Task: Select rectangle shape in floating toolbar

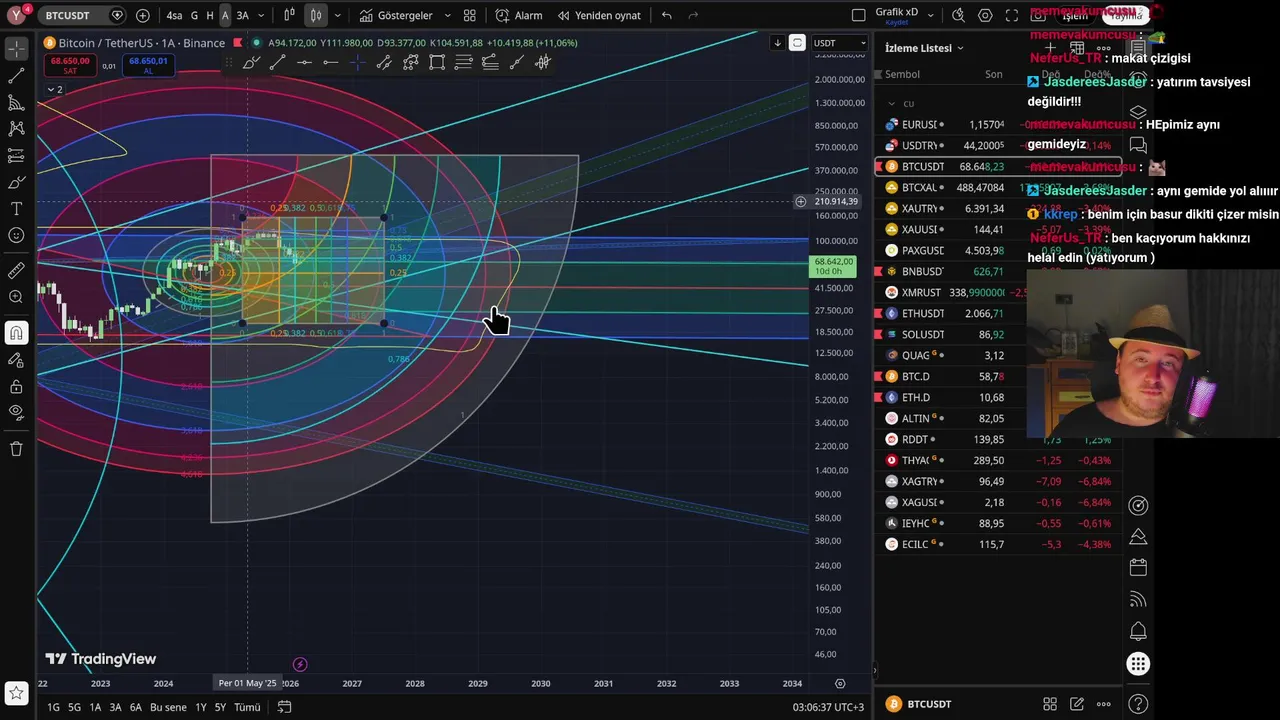Action: (x=437, y=62)
